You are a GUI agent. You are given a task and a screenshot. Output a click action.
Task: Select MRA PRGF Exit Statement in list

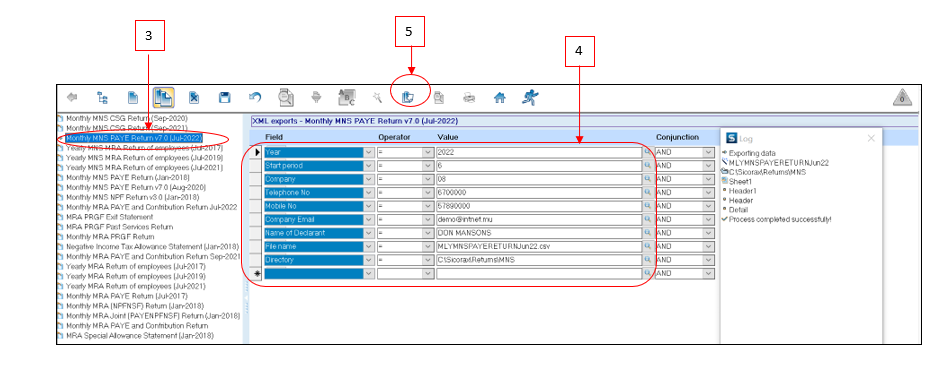pos(109,217)
